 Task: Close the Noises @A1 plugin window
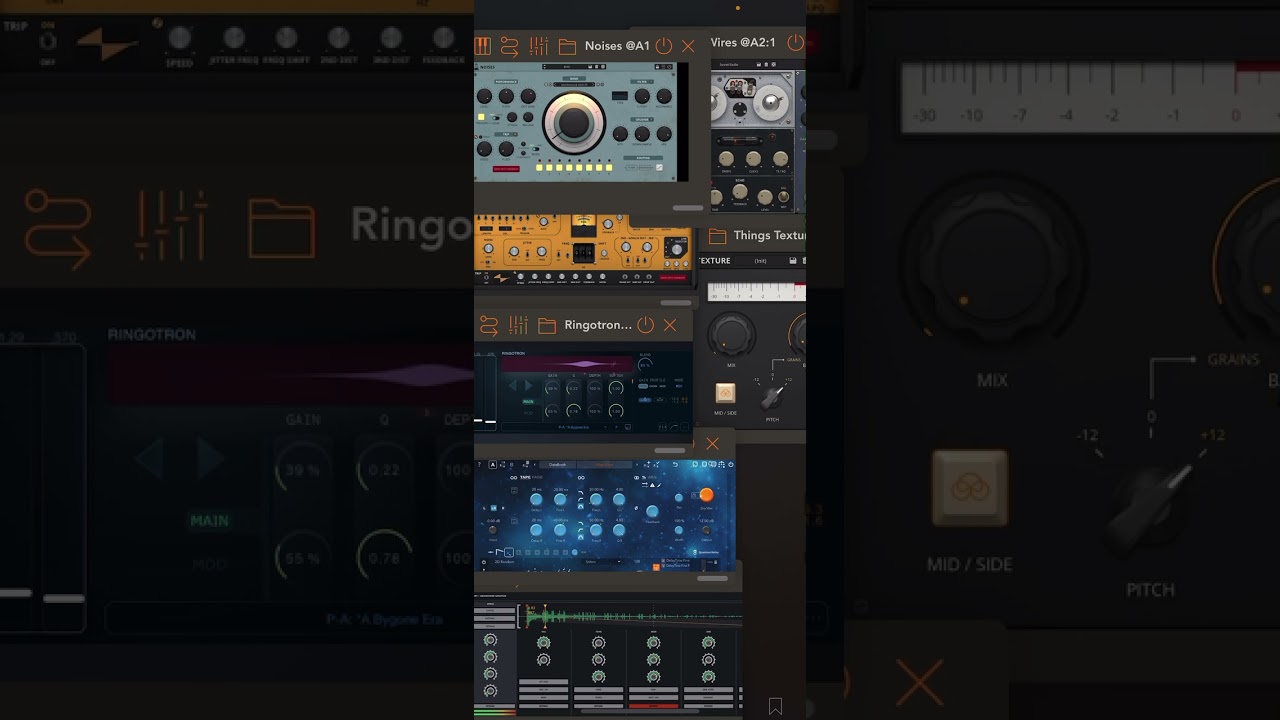coord(688,46)
